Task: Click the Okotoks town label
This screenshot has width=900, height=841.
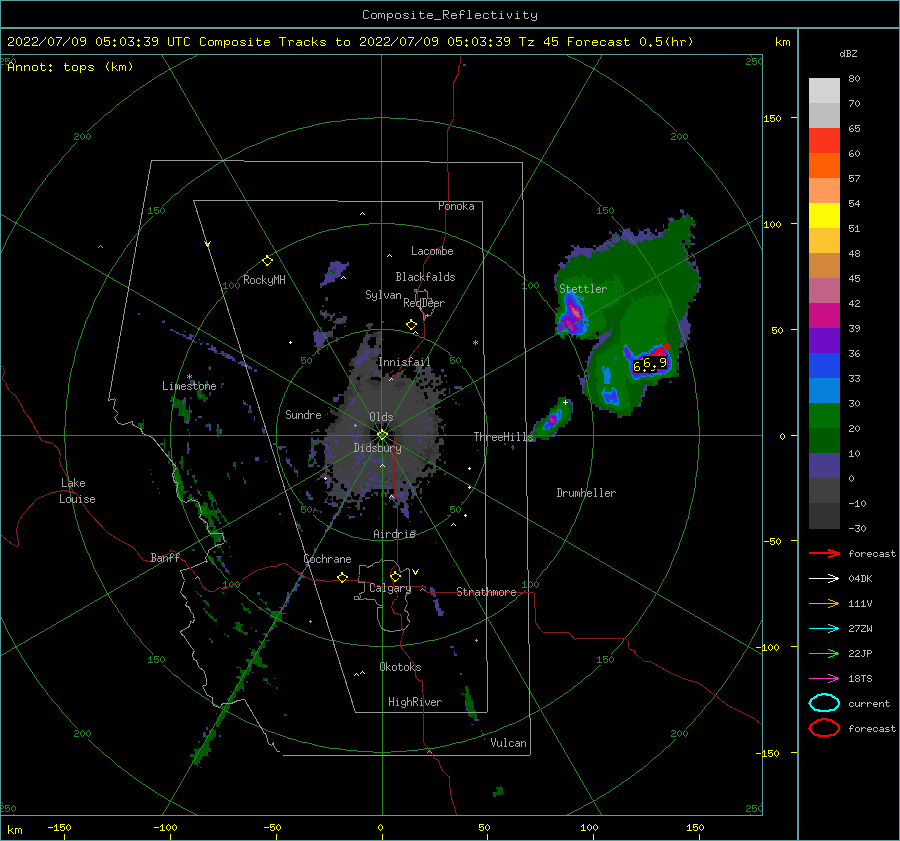Action: pyautogui.click(x=400, y=667)
